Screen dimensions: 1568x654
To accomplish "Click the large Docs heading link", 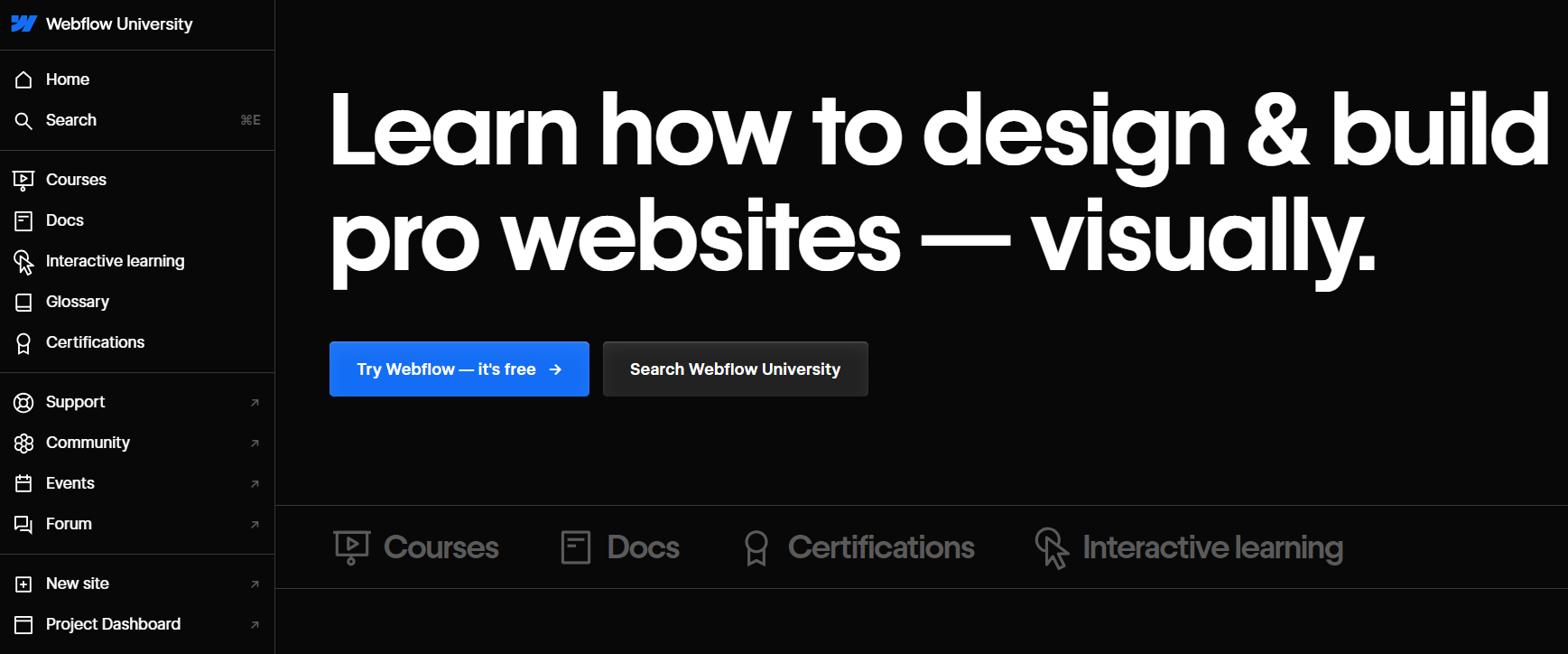I will pos(644,547).
